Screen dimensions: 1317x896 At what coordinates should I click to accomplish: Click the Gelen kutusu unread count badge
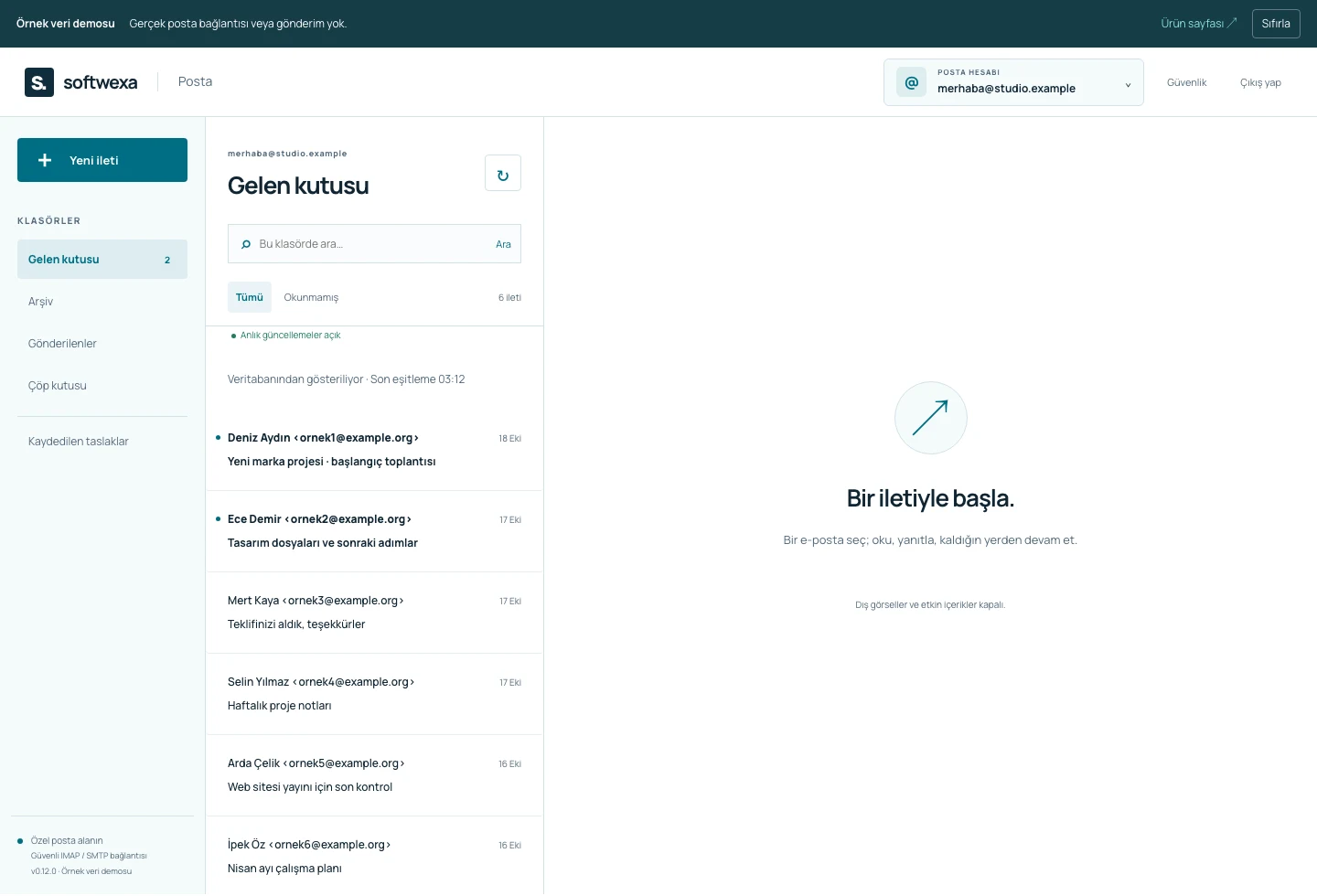[167, 261]
